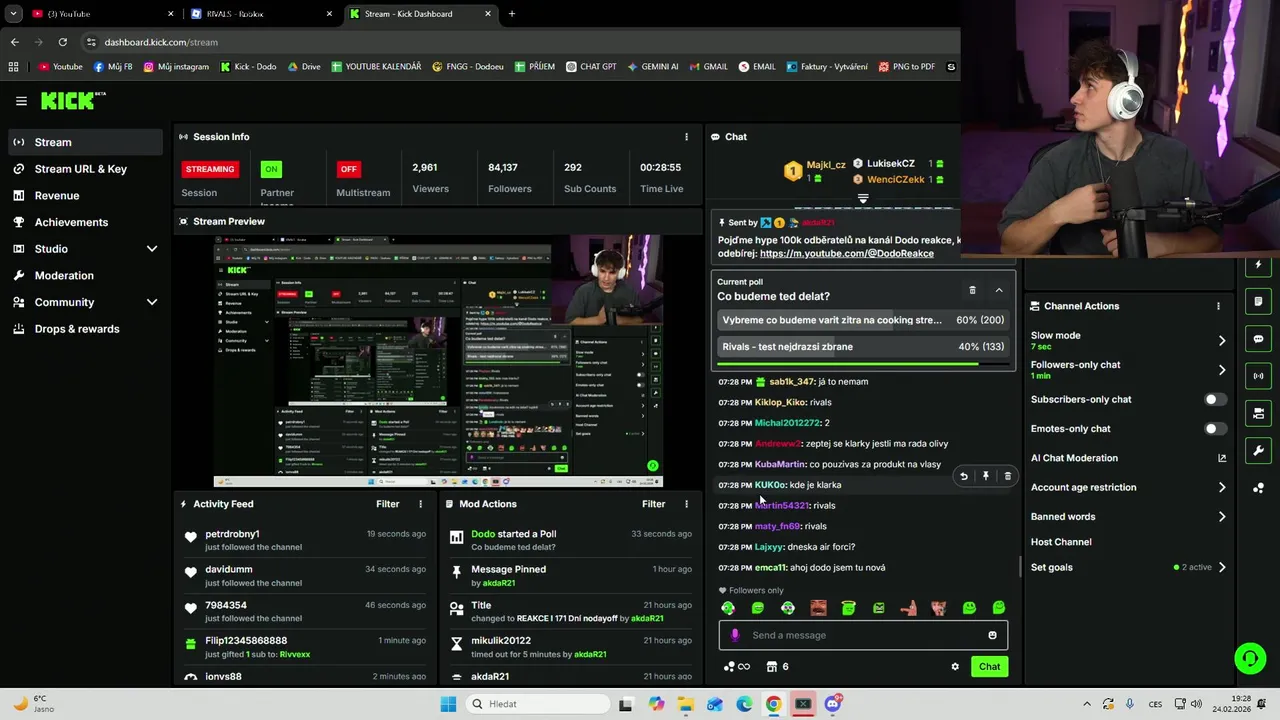Click the broadcast signal icon in the right sidebar
The height and width of the screenshot is (720, 1280).
pos(1259,376)
